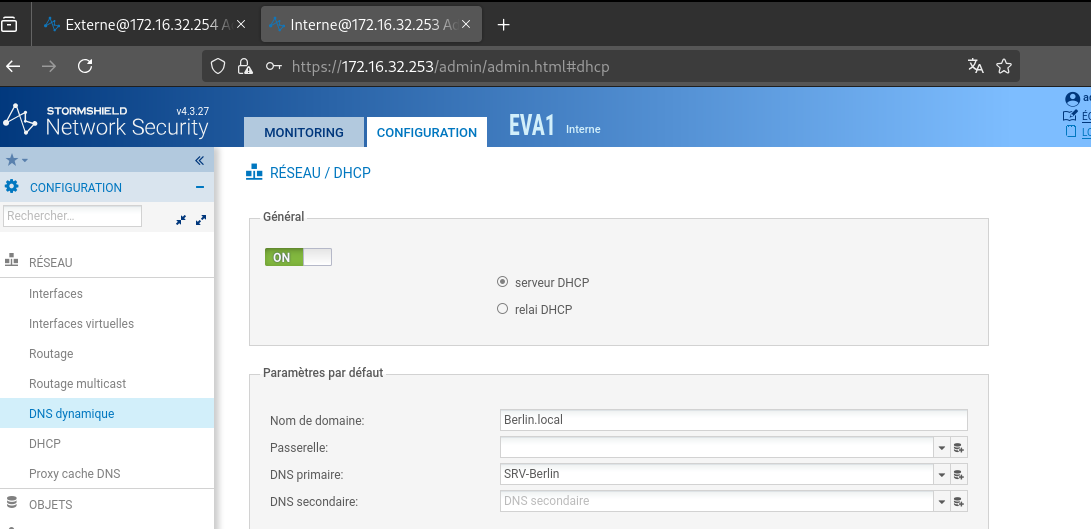This screenshot has width=1091, height=529.
Task: Switch to the MONITORING tab
Action: [x=303, y=132]
